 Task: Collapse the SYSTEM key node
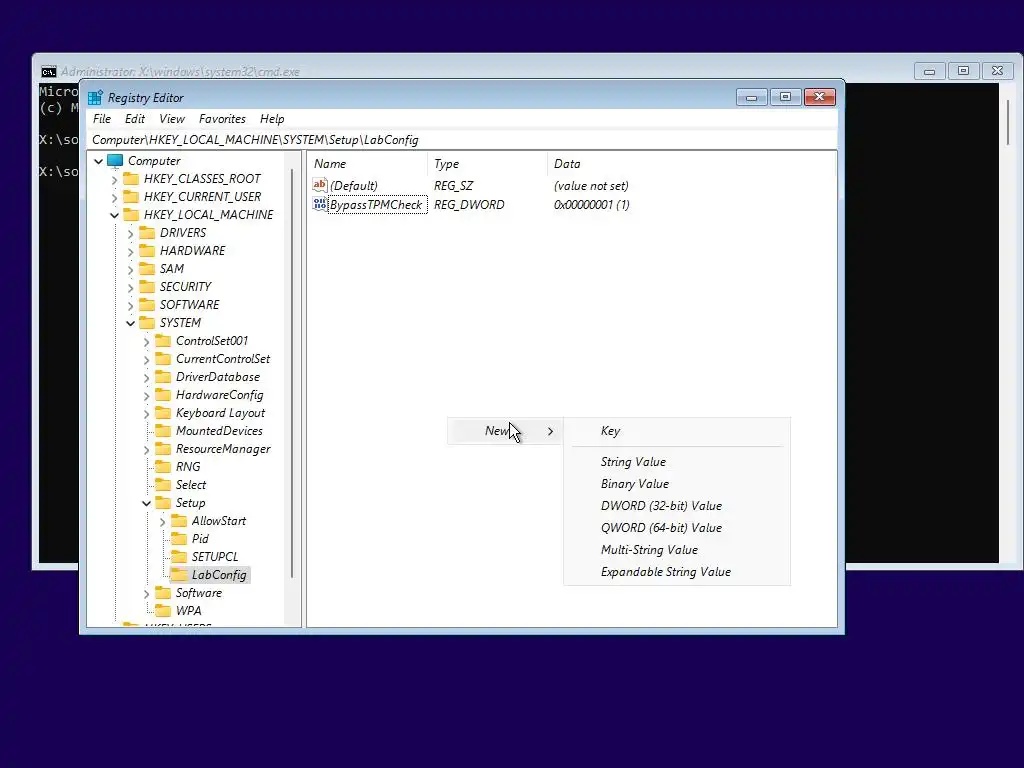point(131,323)
